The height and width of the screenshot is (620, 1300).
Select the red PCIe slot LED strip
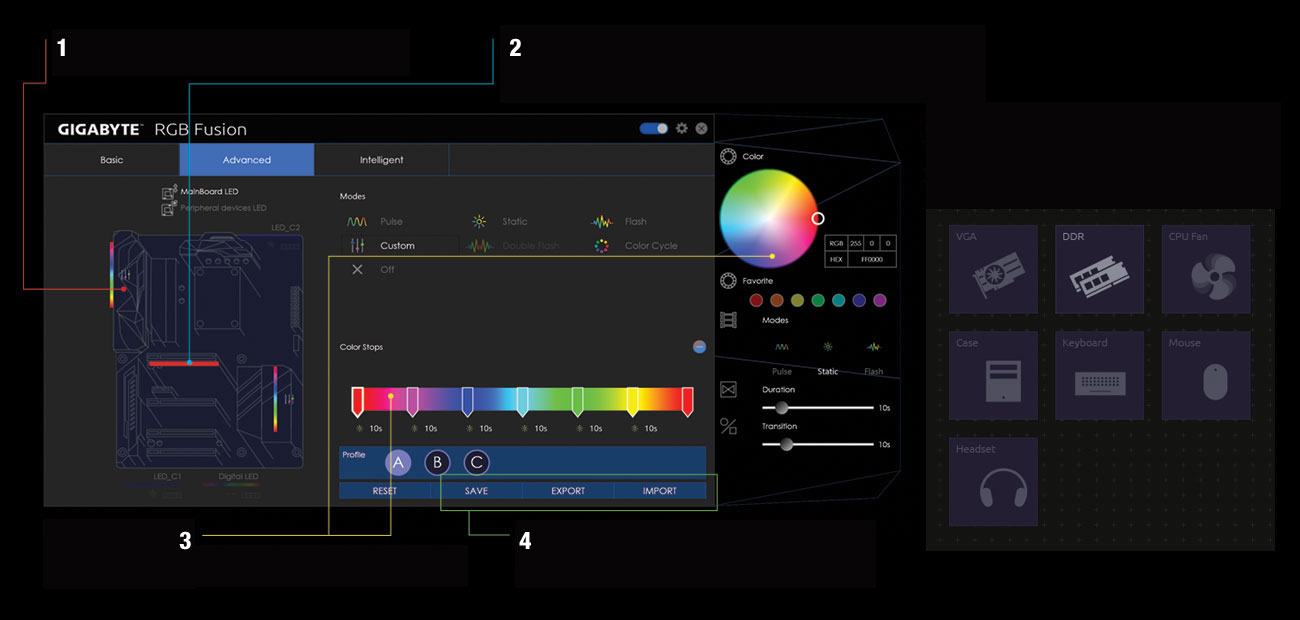[184, 363]
